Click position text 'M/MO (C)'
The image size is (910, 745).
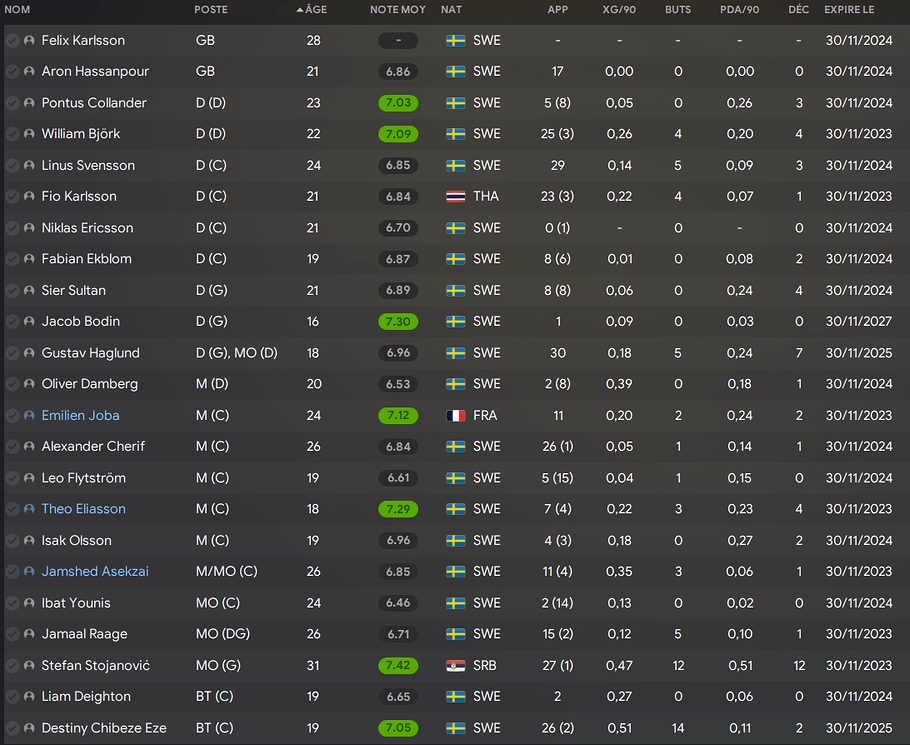[227, 572]
